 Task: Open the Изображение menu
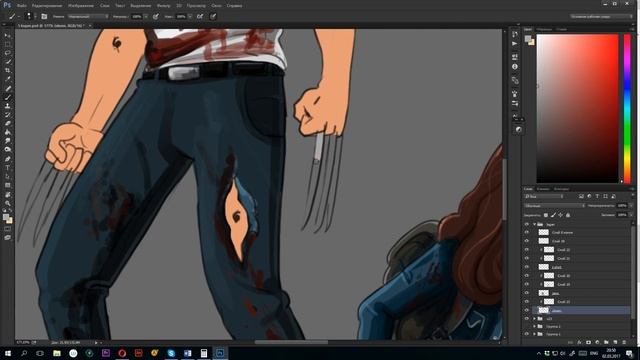tap(81, 6)
